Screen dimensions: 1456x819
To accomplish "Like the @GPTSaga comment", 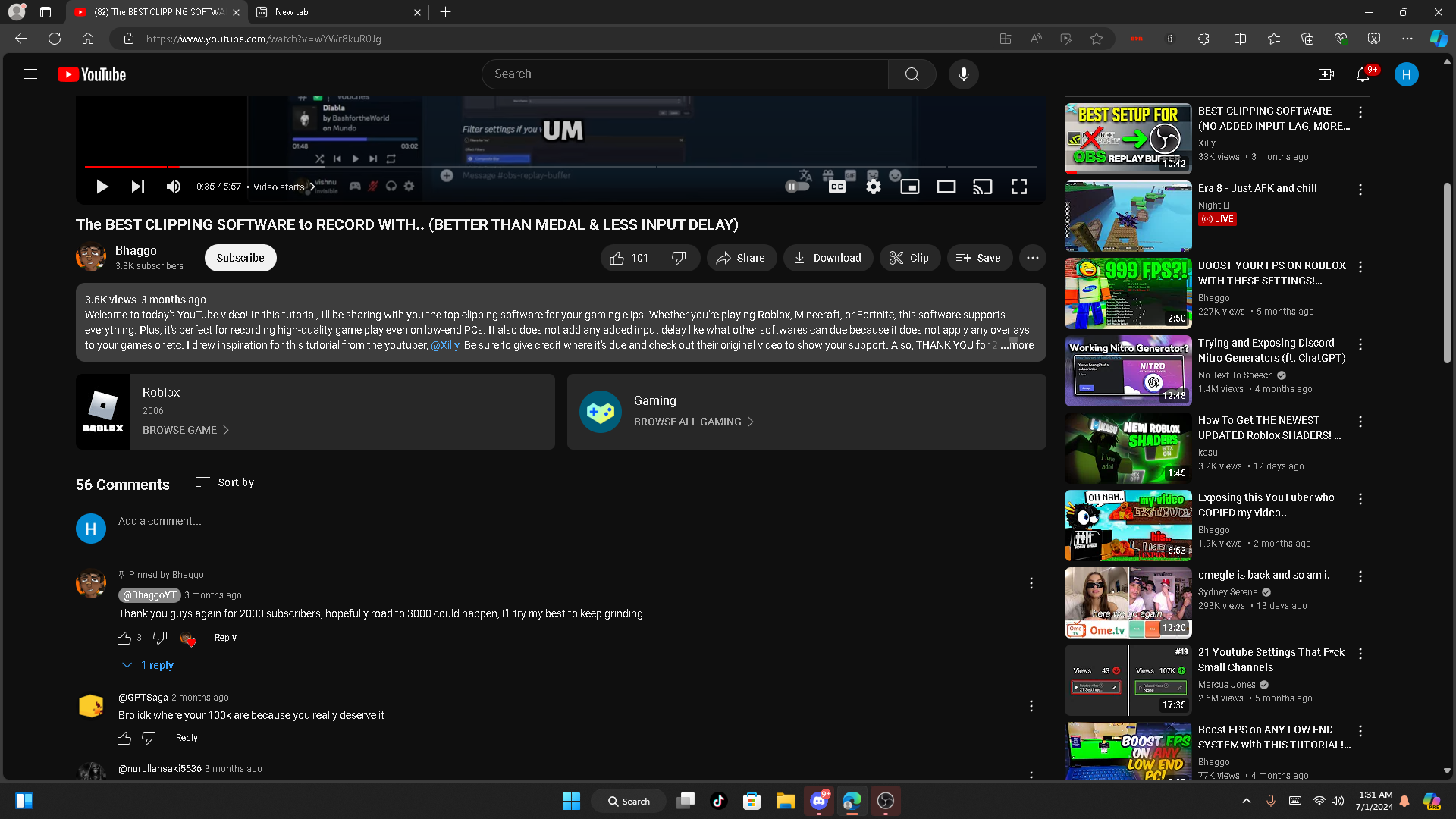I will [x=124, y=738].
